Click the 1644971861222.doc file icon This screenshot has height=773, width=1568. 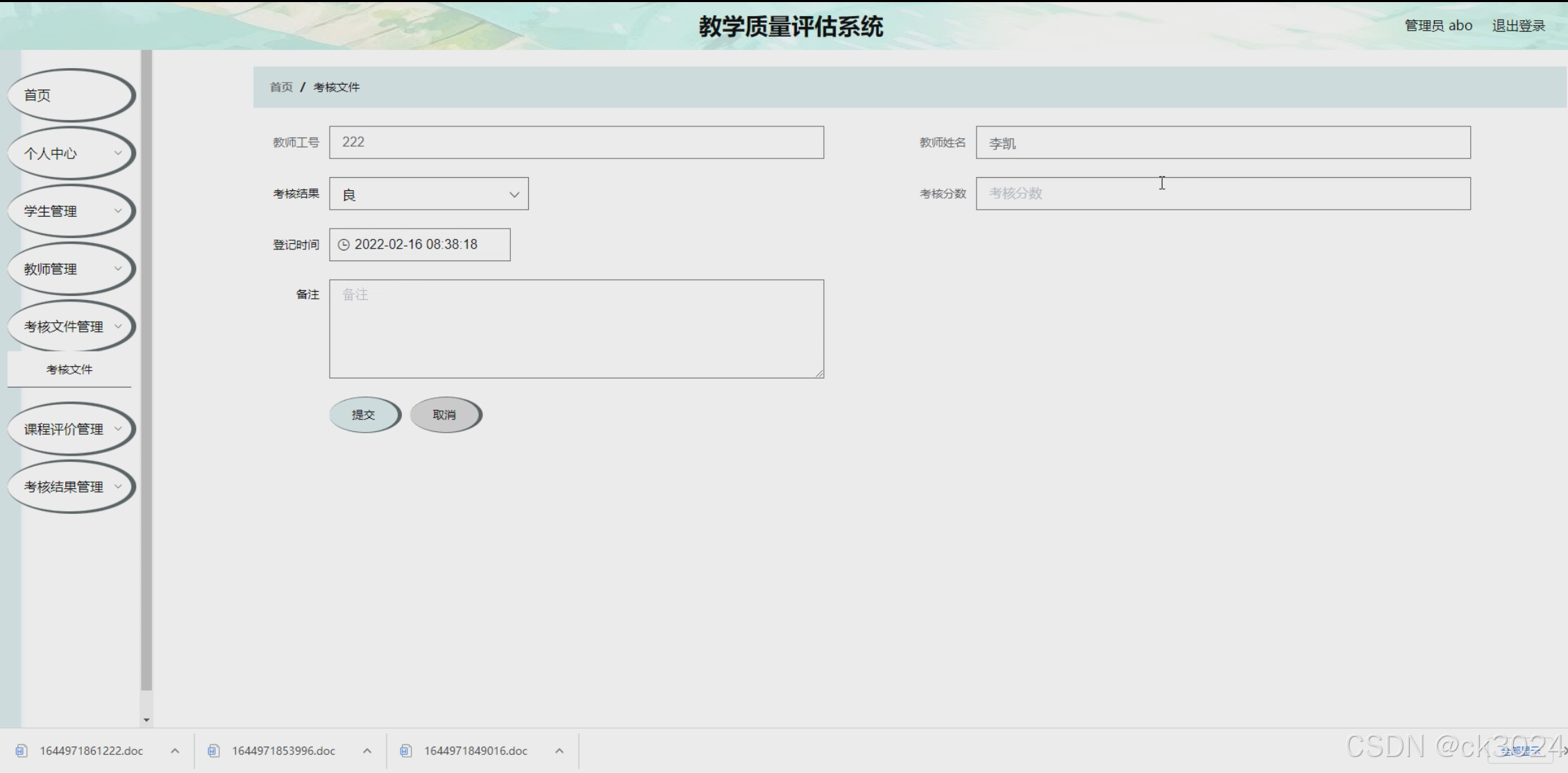coord(22,751)
